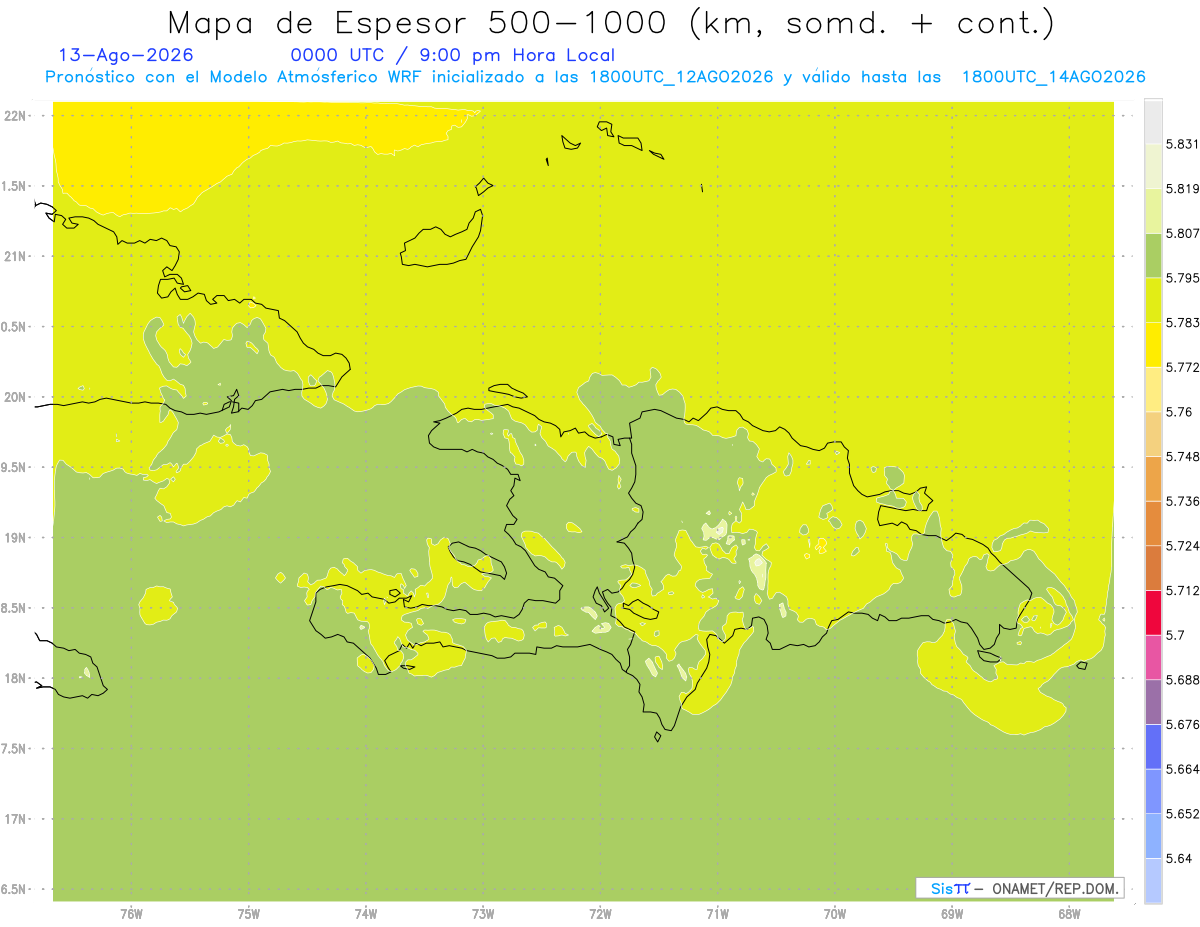
Task: Click the yellow-green 5.783–5.795 legend swatch
Action: click(1153, 300)
